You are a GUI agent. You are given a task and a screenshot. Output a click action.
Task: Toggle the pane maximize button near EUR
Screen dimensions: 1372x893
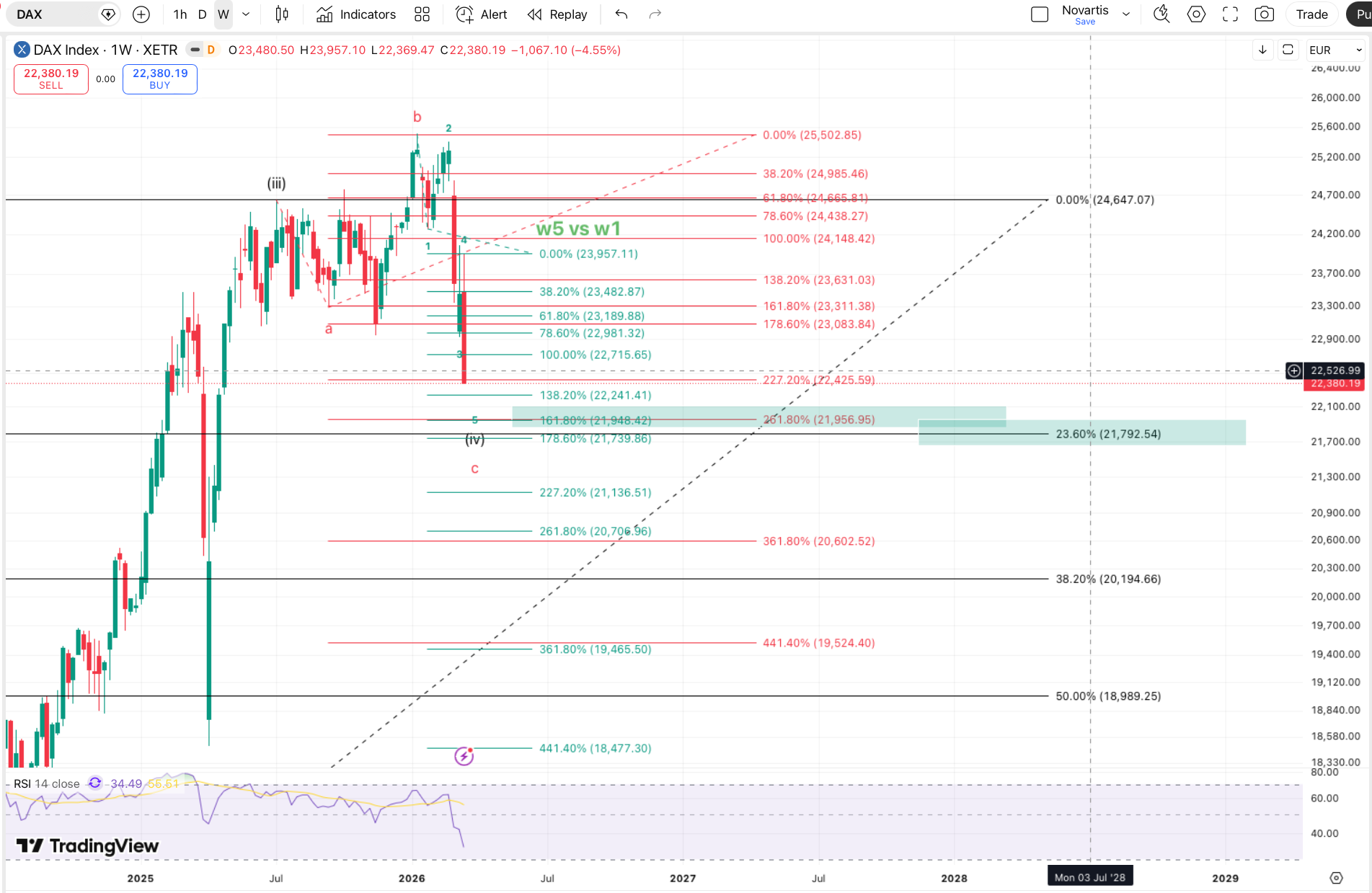[x=1288, y=50]
